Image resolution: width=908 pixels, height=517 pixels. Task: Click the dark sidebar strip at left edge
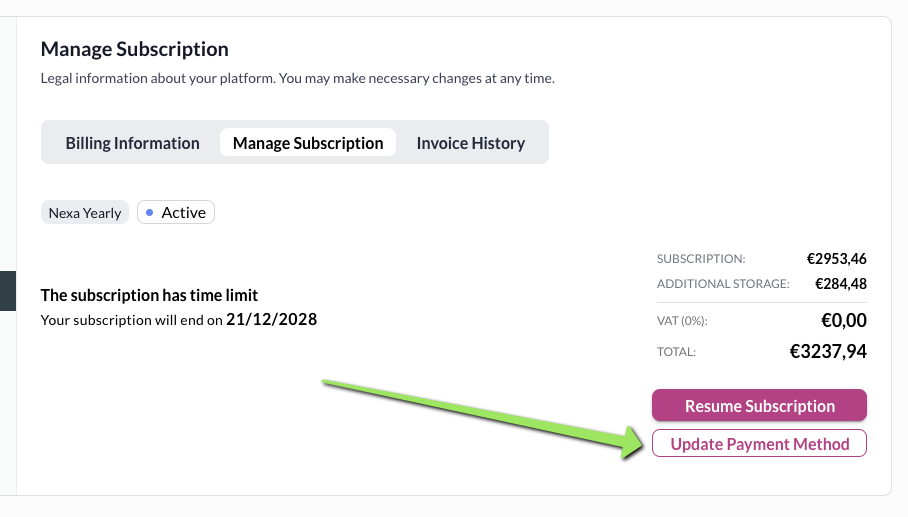click(8, 291)
